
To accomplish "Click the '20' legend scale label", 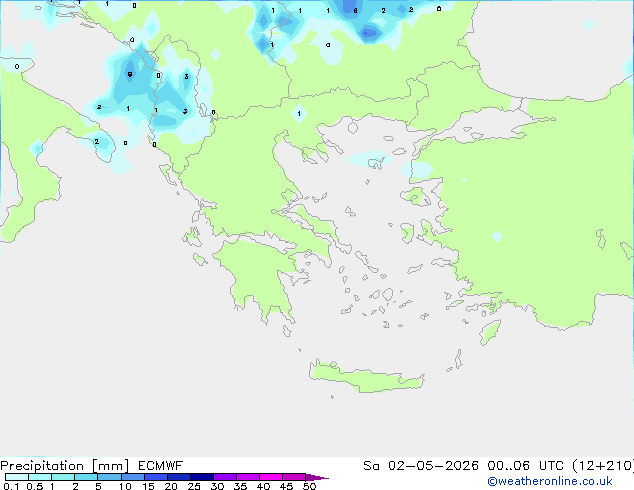I will click(x=171, y=486).
